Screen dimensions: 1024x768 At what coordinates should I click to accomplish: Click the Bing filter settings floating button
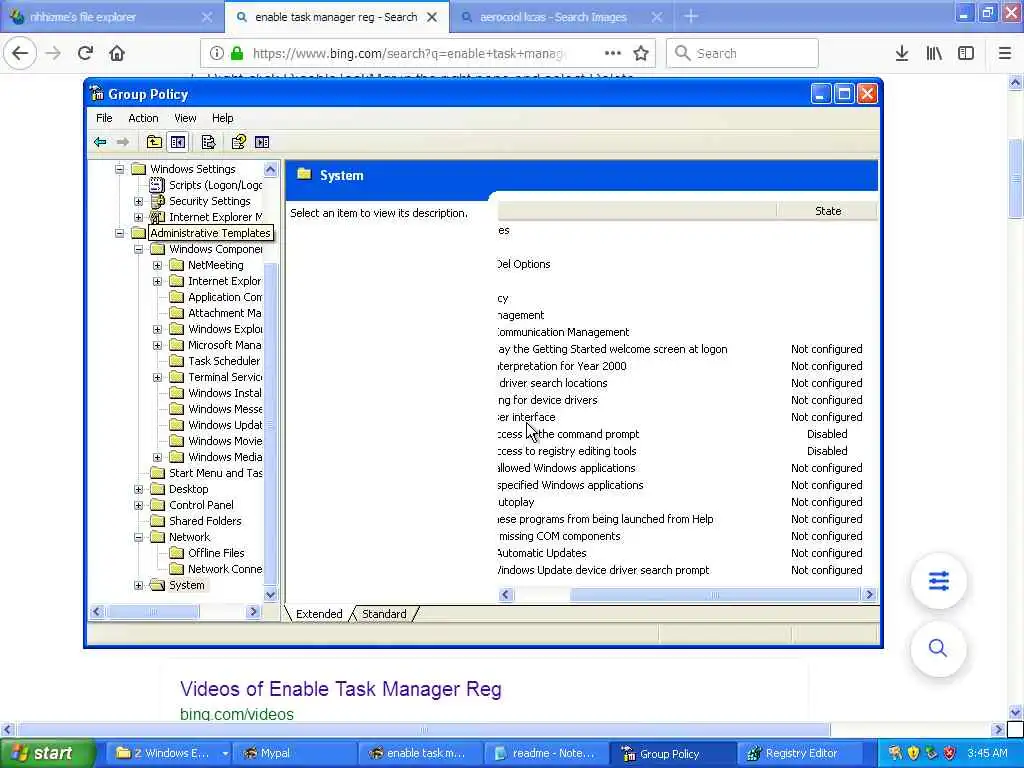pyautogui.click(x=938, y=581)
